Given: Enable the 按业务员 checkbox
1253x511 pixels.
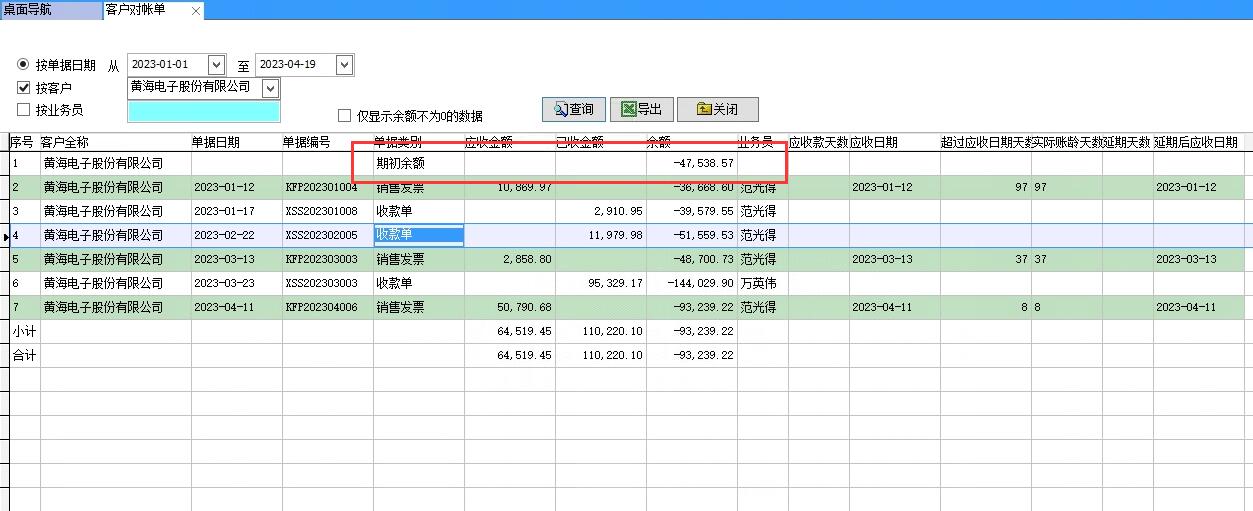Looking at the screenshot, I should [24, 110].
